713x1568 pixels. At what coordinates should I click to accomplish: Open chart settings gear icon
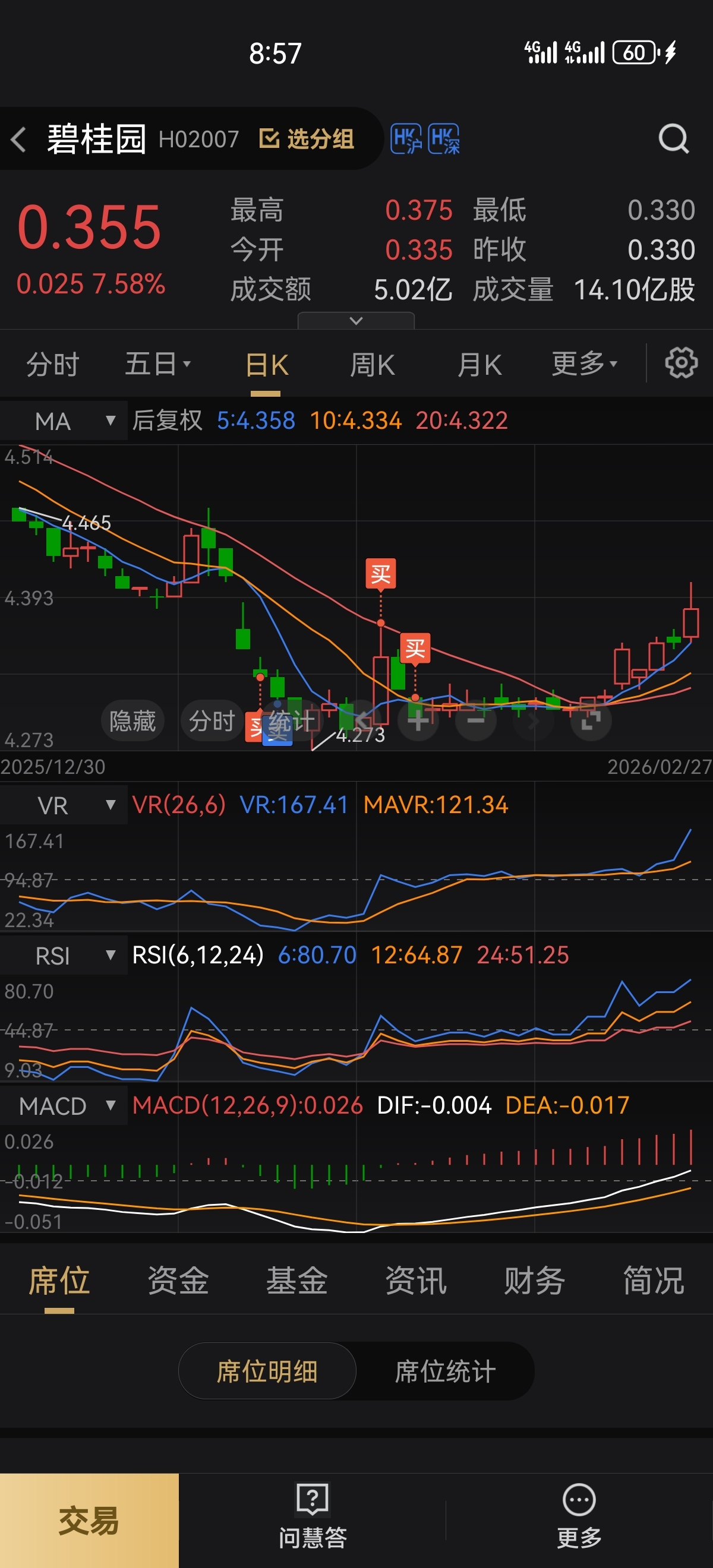(x=681, y=363)
